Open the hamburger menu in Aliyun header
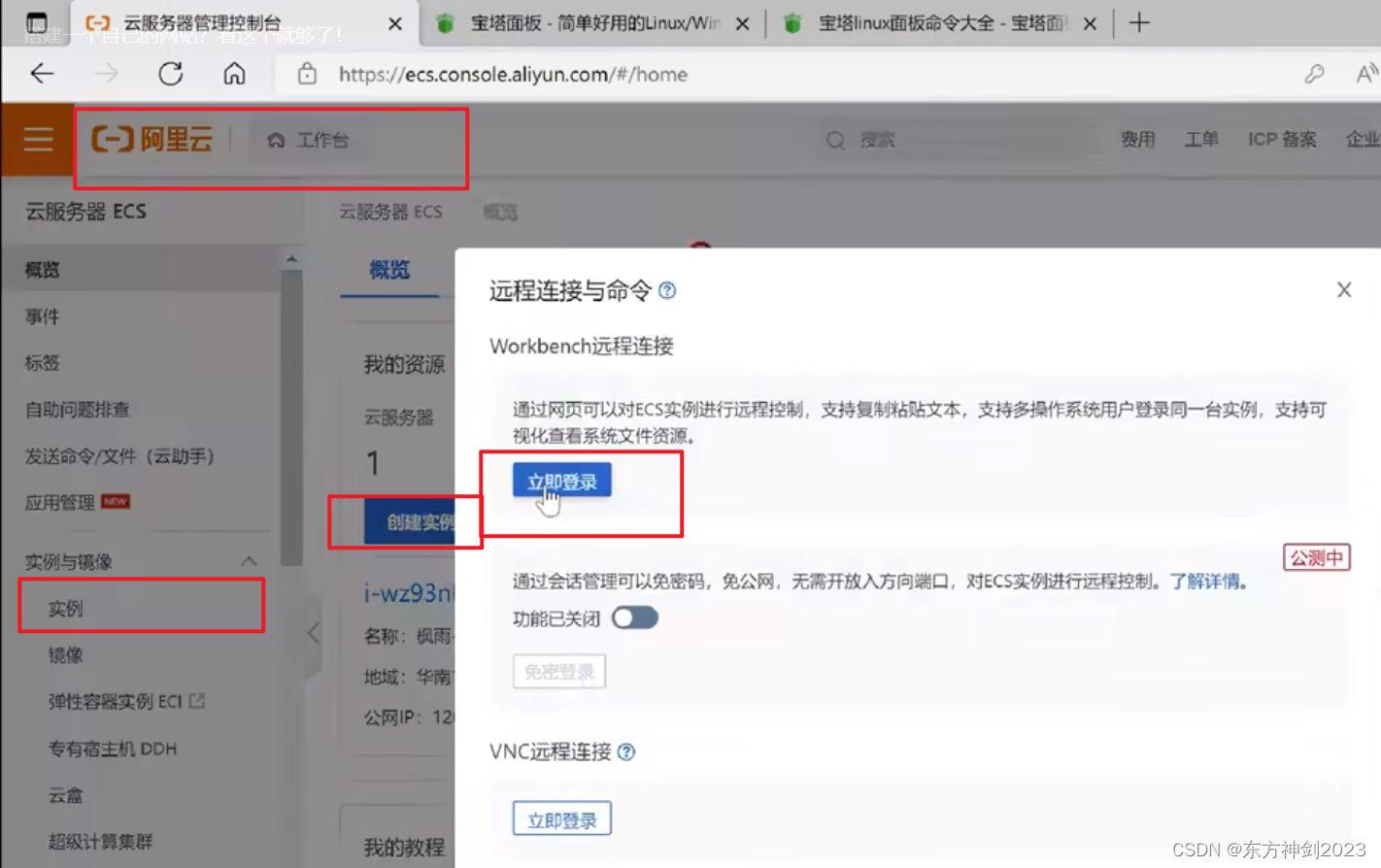 [38, 140]
